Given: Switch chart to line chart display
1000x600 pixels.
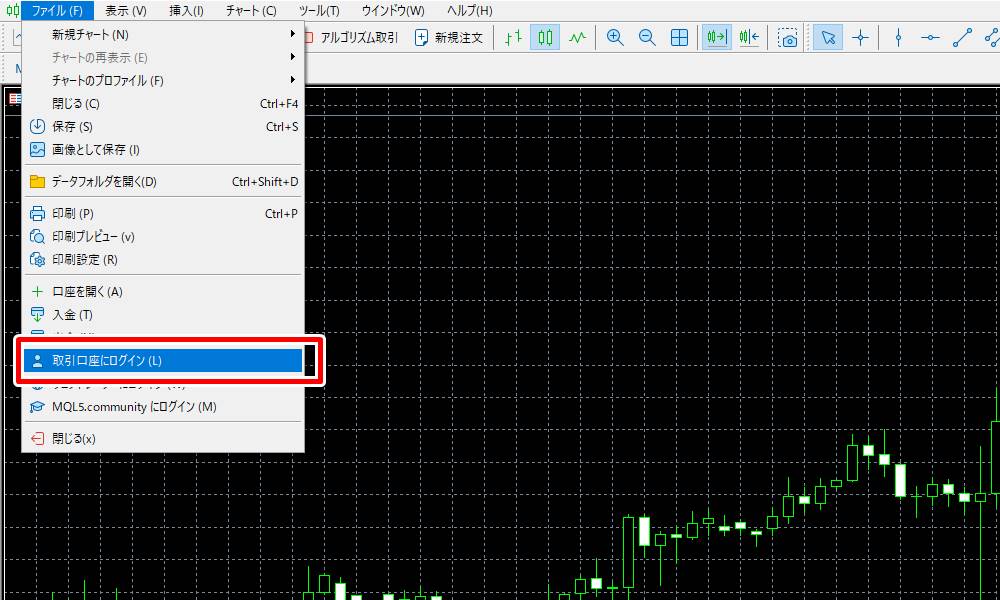Looking at the screenshot, I should point(577,38).
